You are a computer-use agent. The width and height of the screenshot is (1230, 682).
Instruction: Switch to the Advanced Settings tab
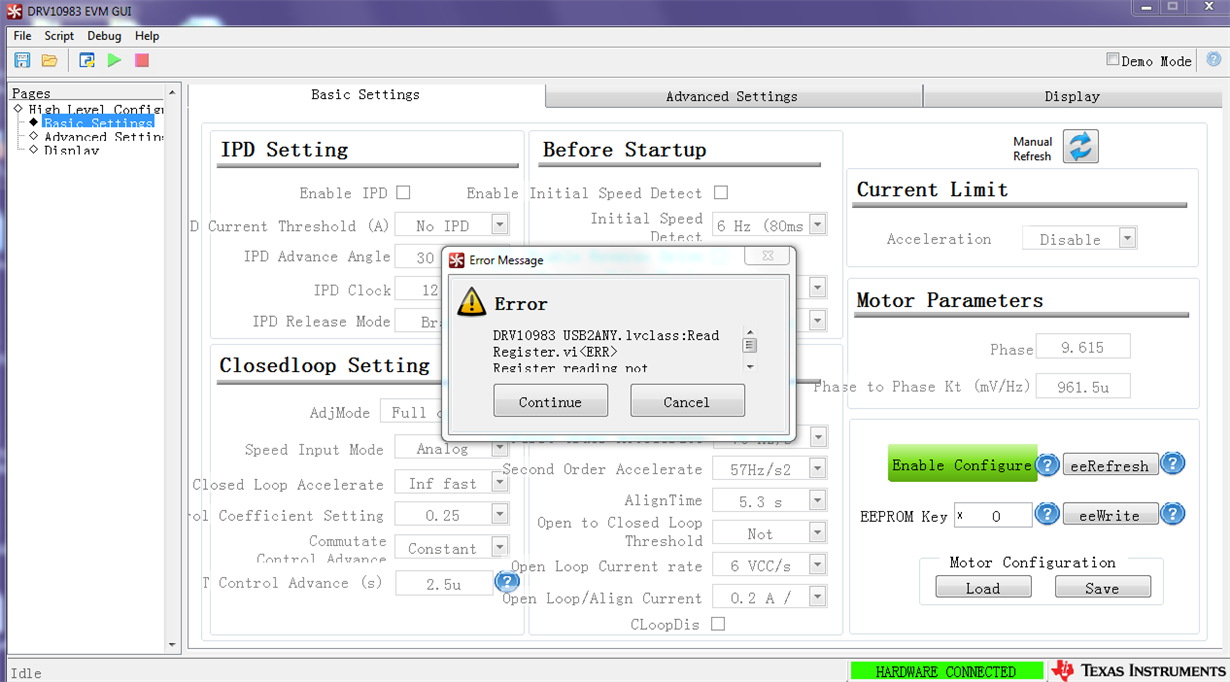732,96
